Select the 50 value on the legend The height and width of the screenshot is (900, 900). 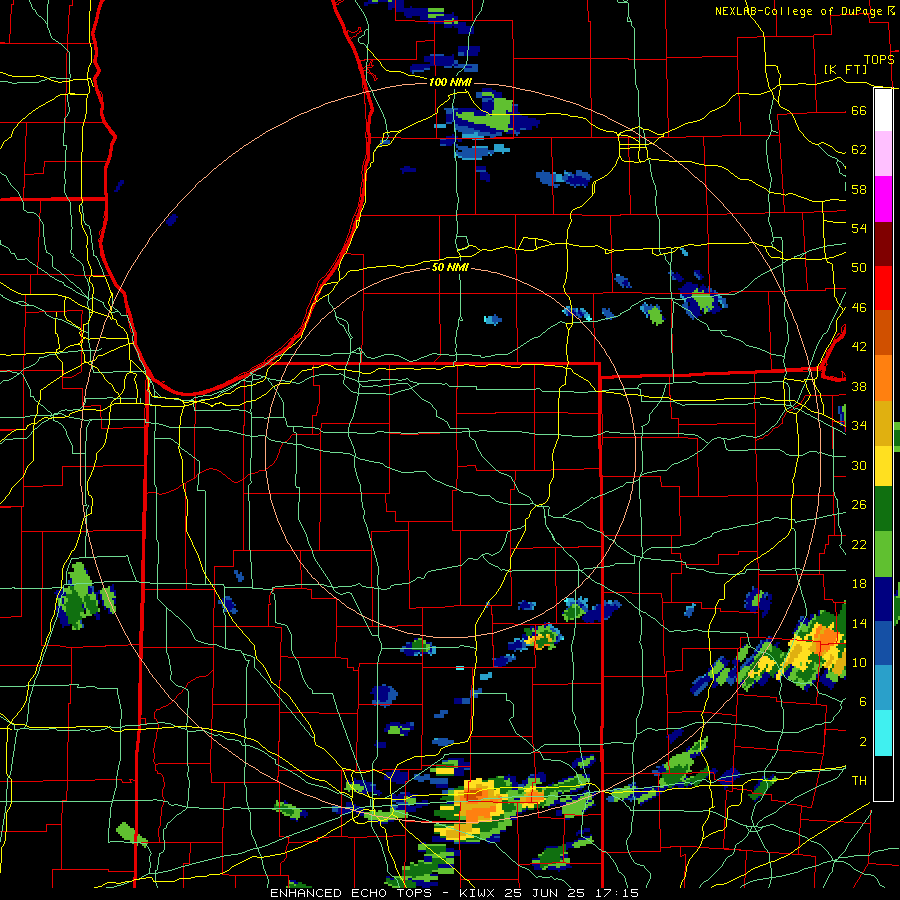point(859,267)
